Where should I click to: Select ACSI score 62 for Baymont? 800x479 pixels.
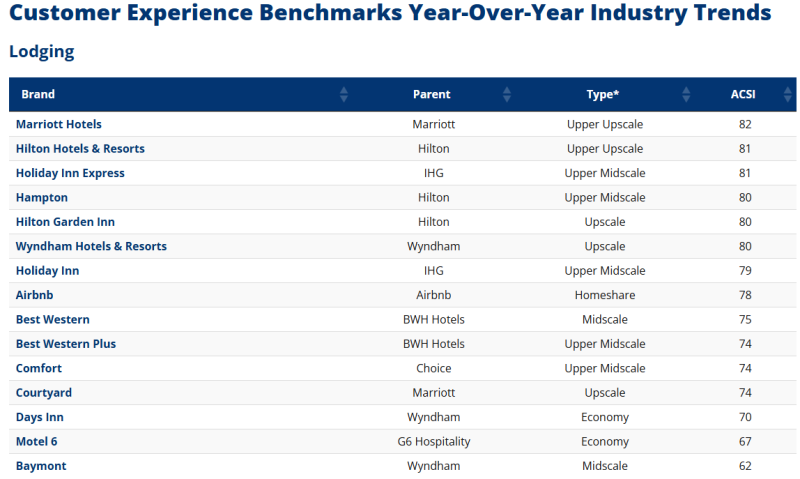(745, 466)
